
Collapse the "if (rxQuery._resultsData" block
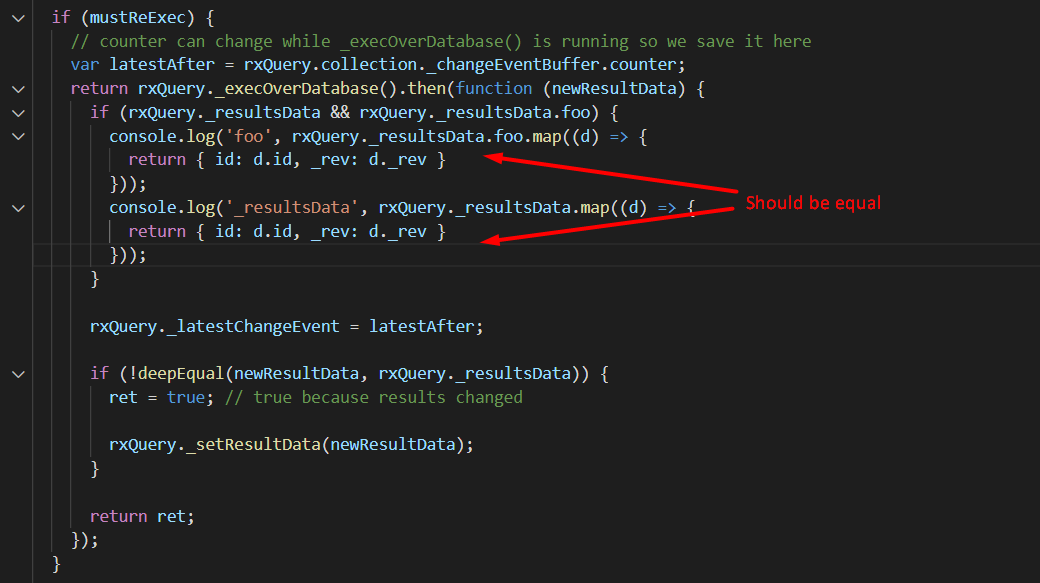tap(17, 112)
